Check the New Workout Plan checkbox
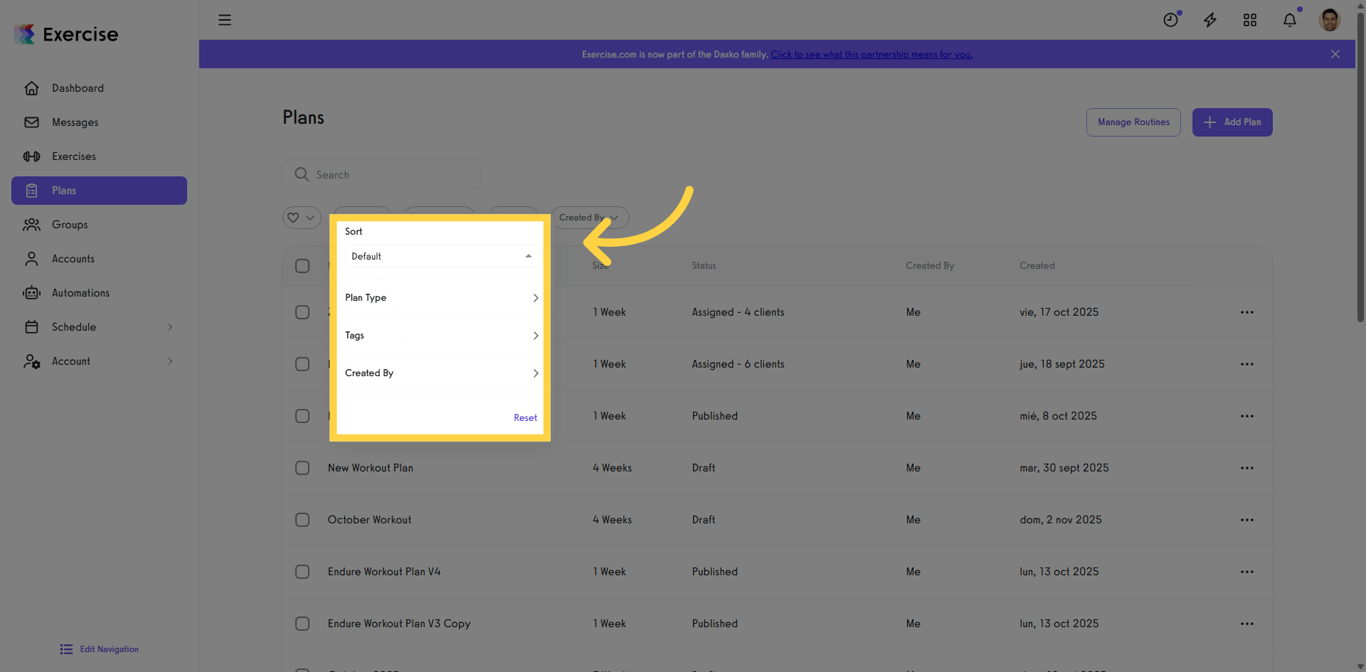This screenshot has height=672, width=1366. pos(302,467)
